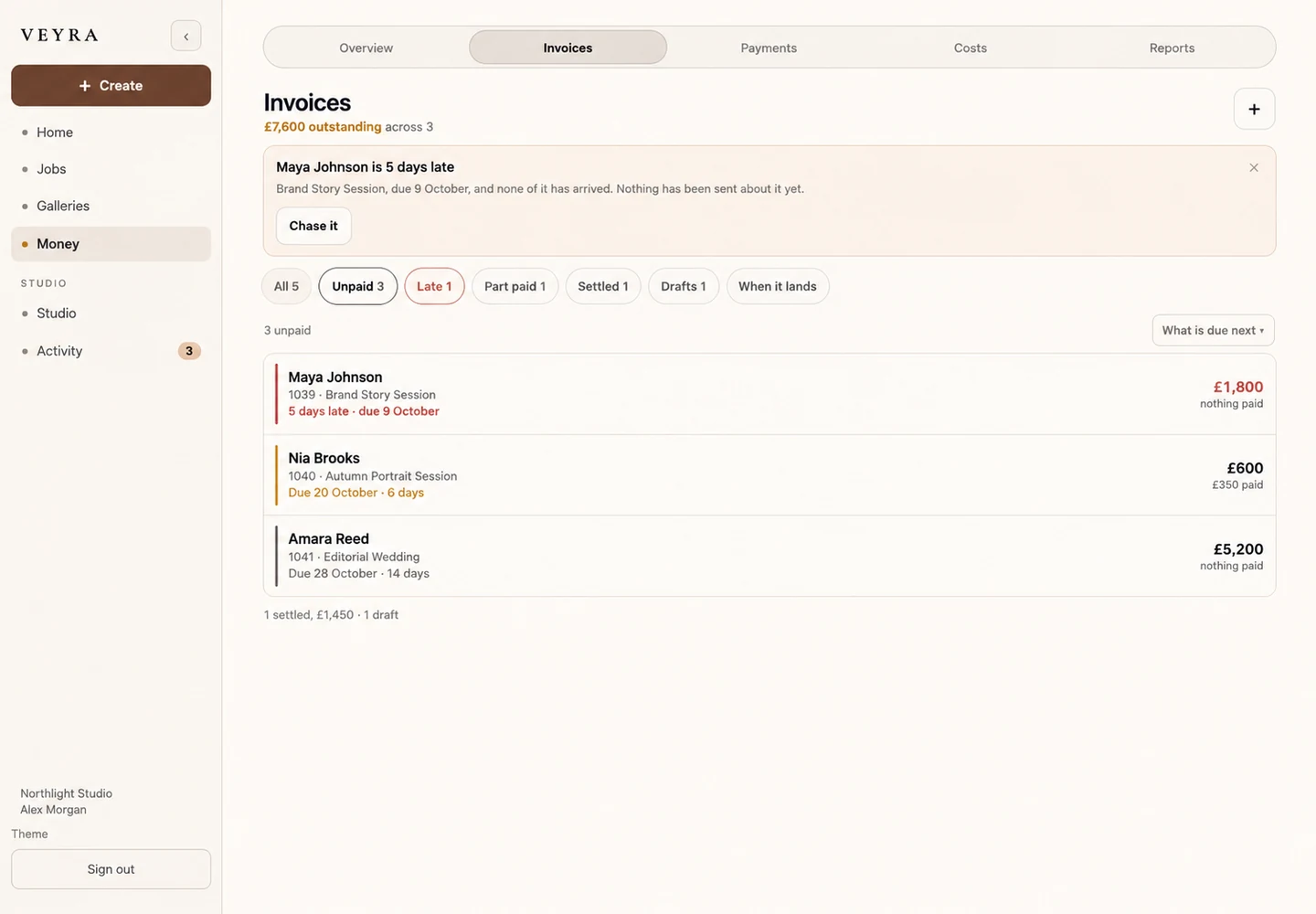This screenshot has height=914, width=1316.
Task: Select the Late 1 filter
Action: click(434, 286)
